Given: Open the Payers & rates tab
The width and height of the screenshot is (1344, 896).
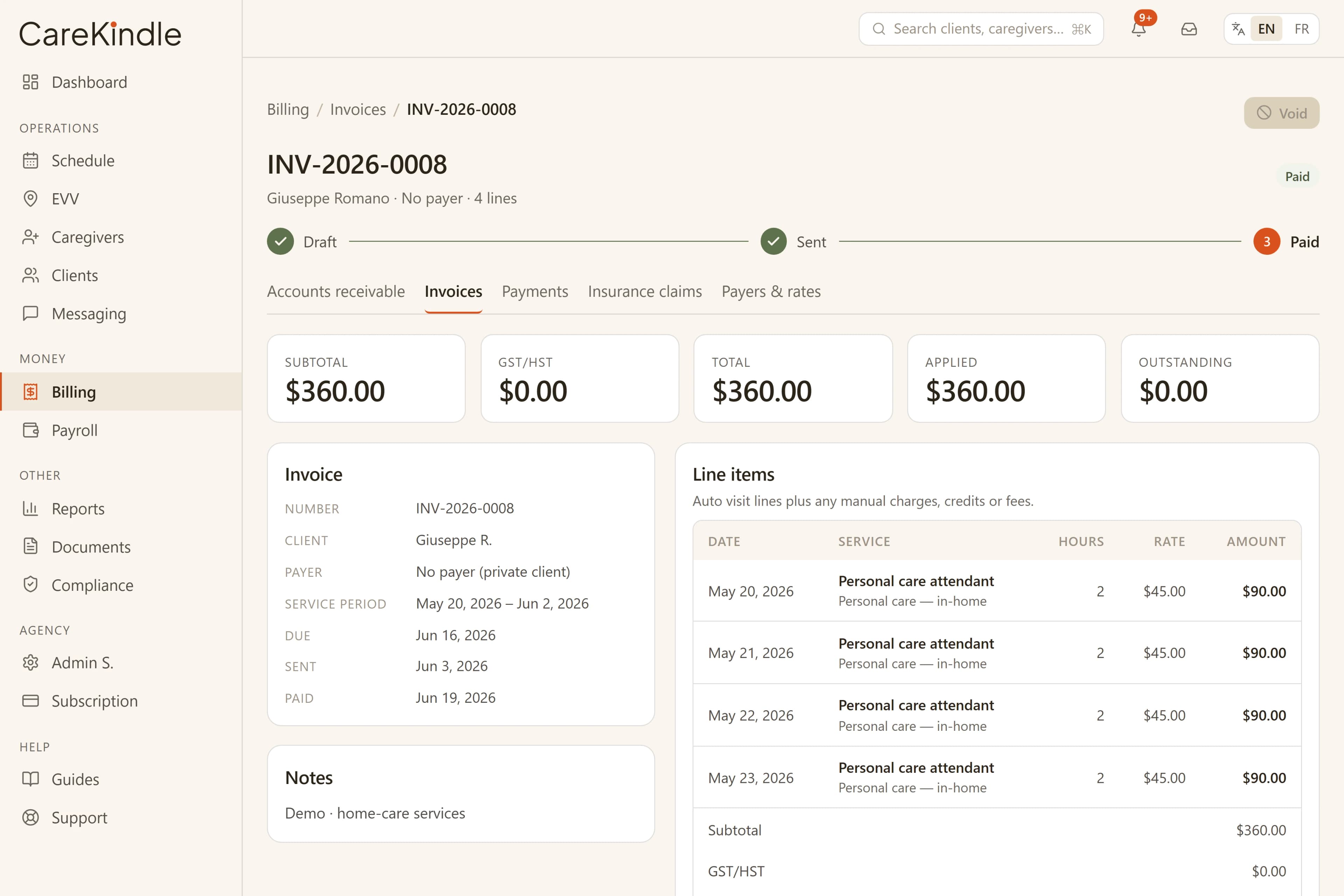Looking at the screenshot, I should [771, 292].
